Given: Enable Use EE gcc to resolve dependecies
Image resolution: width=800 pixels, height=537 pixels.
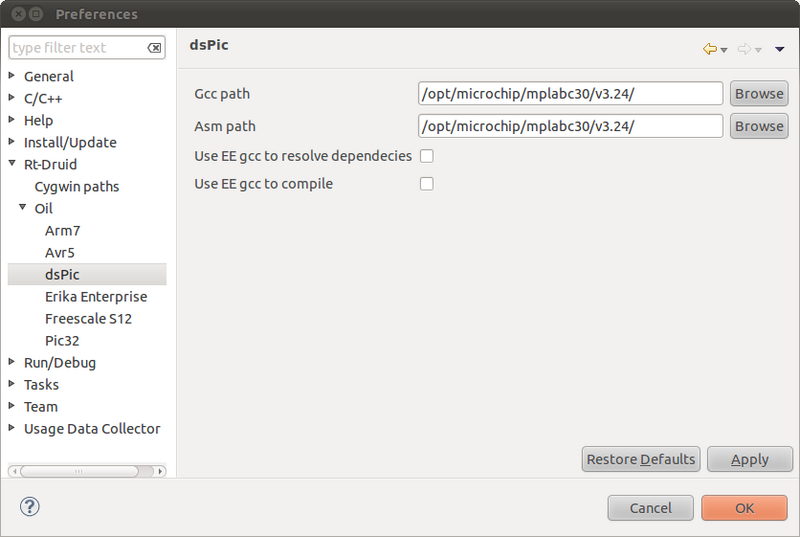Looking at the screenshot, I should click(x=427, y=156).
